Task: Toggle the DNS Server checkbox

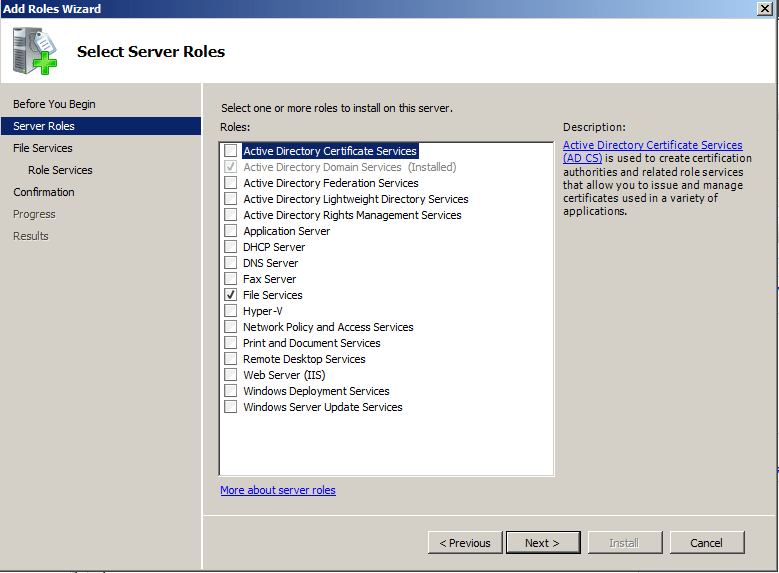Action: pyautogui.click(x=231, y=263)
